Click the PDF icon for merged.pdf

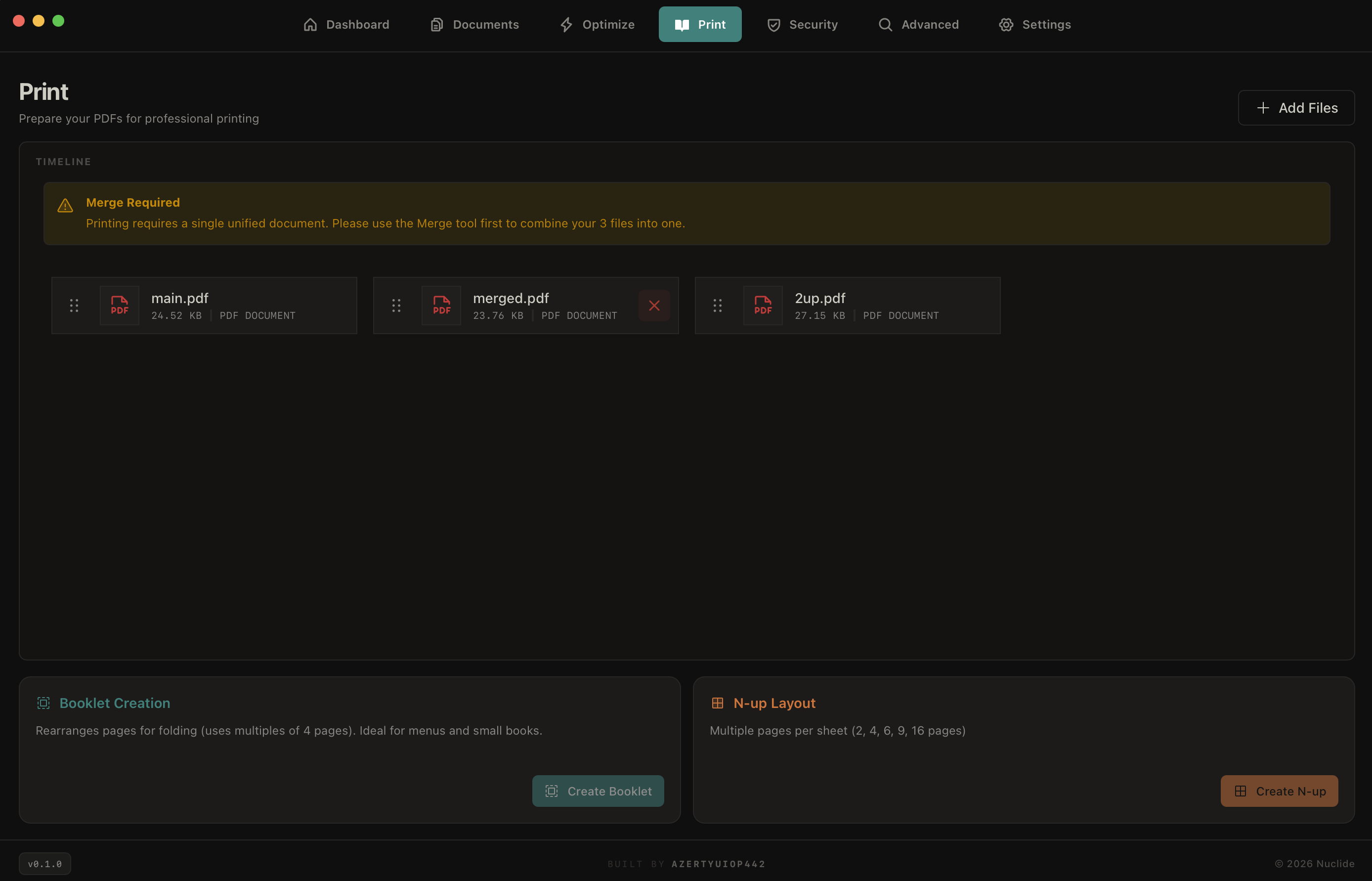tap(441, 306)
